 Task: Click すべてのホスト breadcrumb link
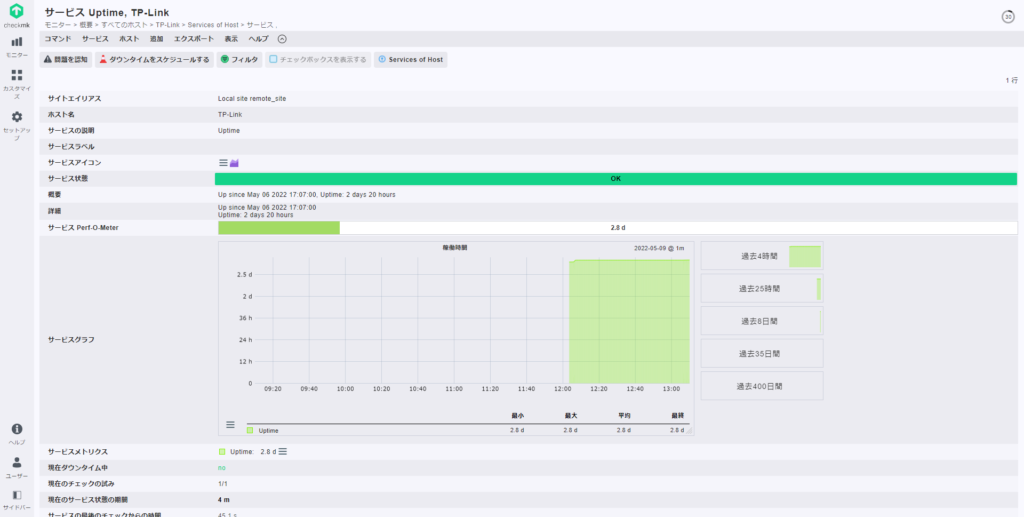[125, 25]
